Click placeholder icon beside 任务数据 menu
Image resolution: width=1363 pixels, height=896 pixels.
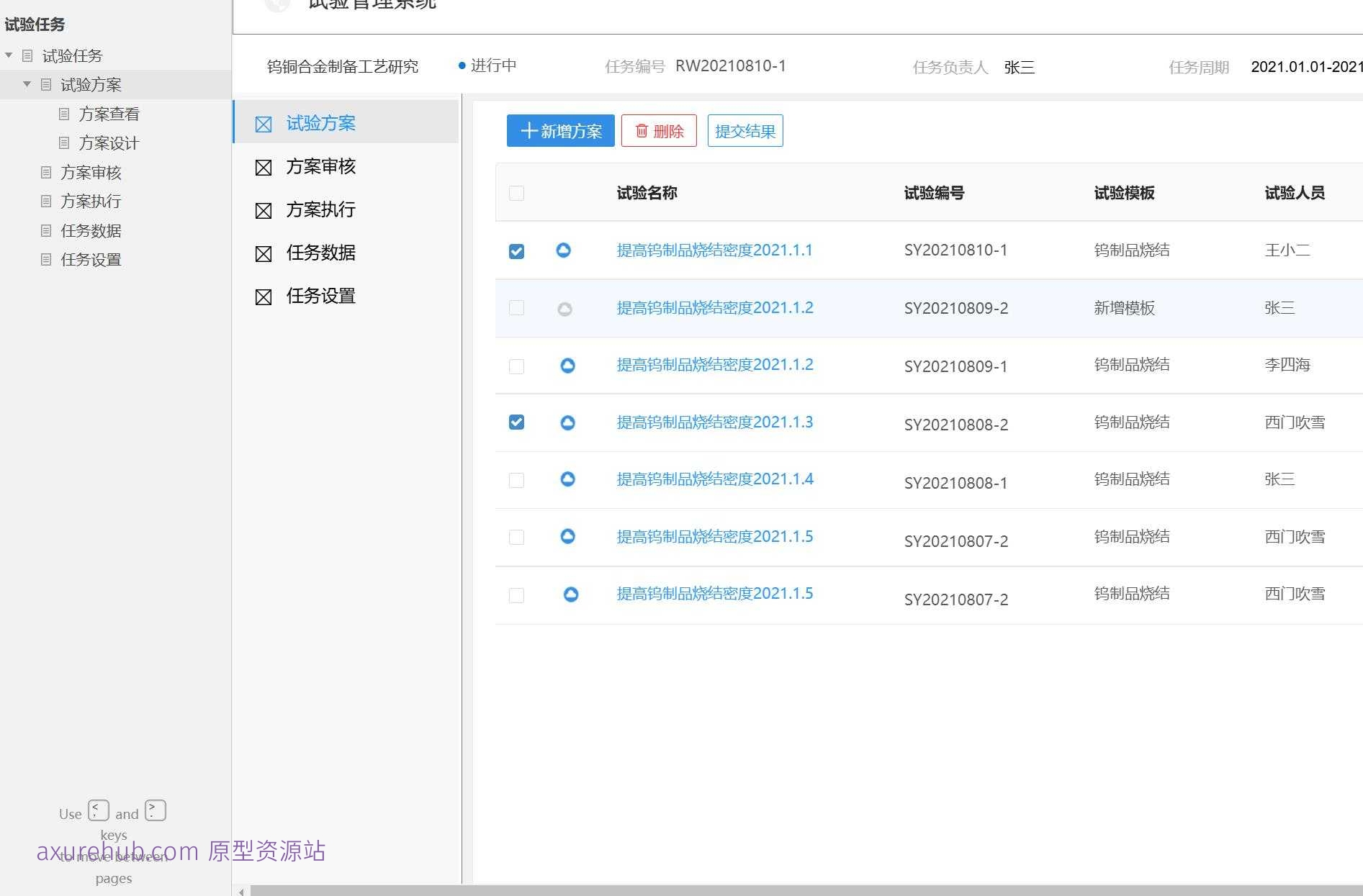(264, 254)
